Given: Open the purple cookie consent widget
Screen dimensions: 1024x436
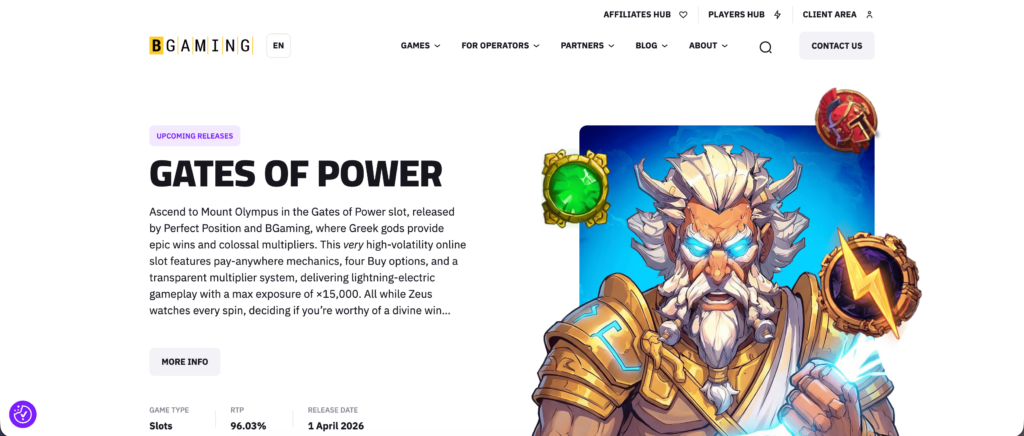Looking at the screenshot, I should [x=23, y=414].
